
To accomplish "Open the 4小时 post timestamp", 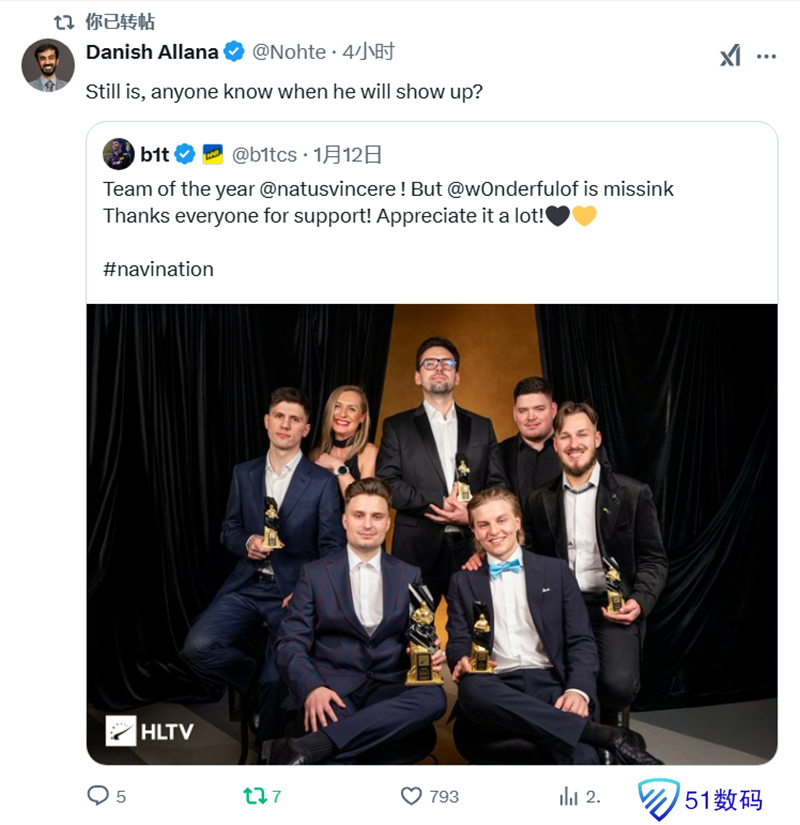I will (368, 51).
